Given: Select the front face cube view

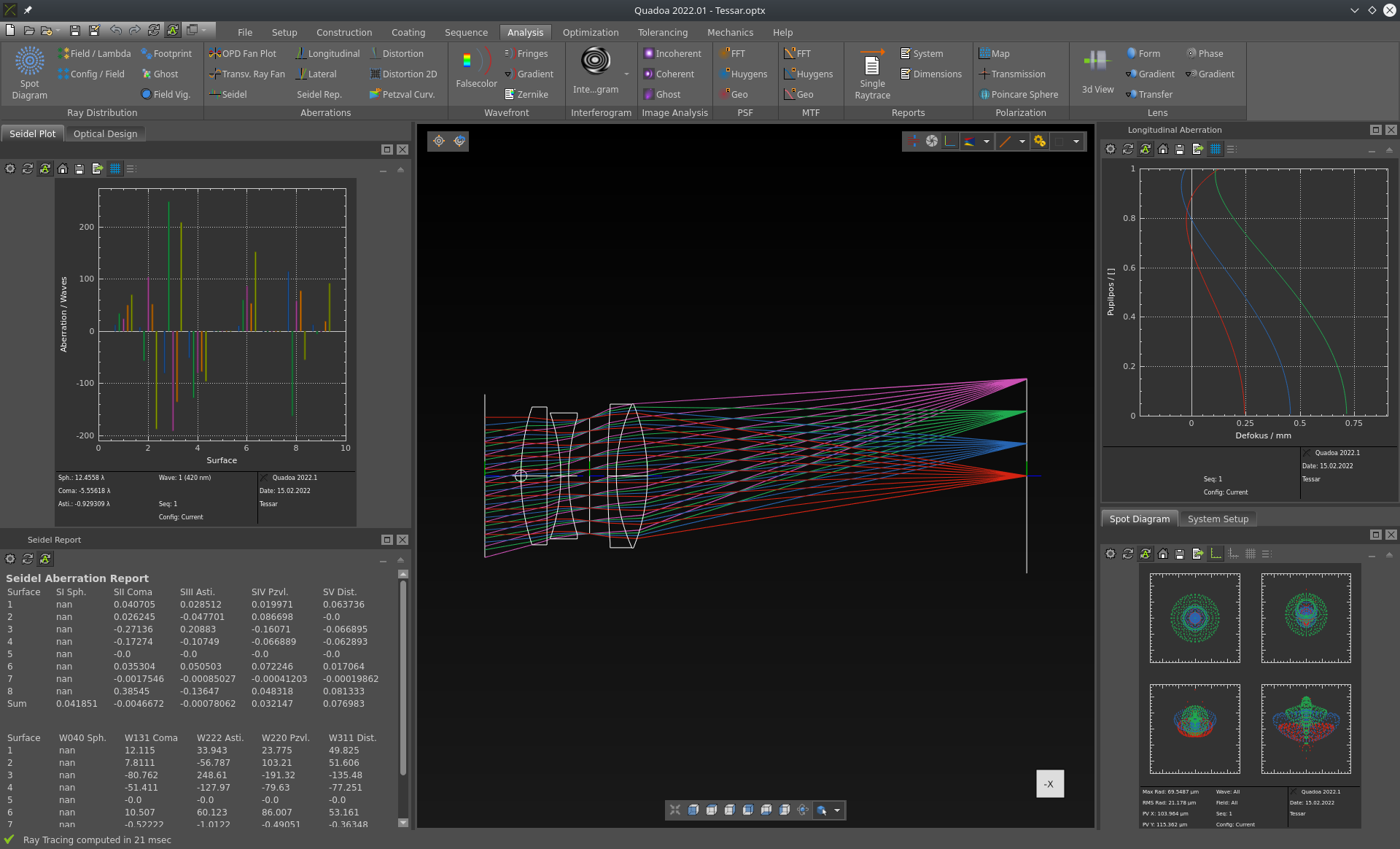Looking at the screenshot, I should click(693, 810).
